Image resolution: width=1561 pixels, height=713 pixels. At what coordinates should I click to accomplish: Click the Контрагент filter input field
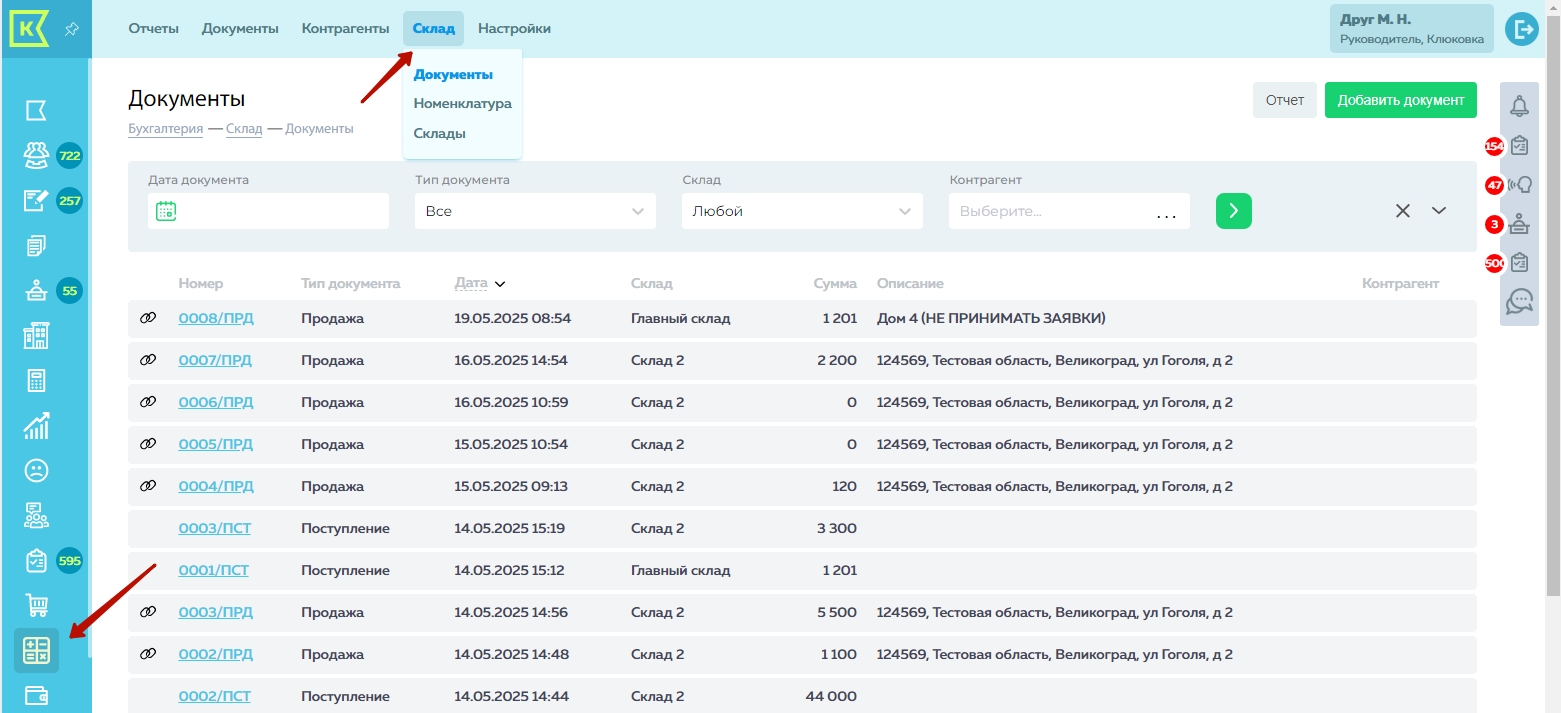pos(1050,211)
